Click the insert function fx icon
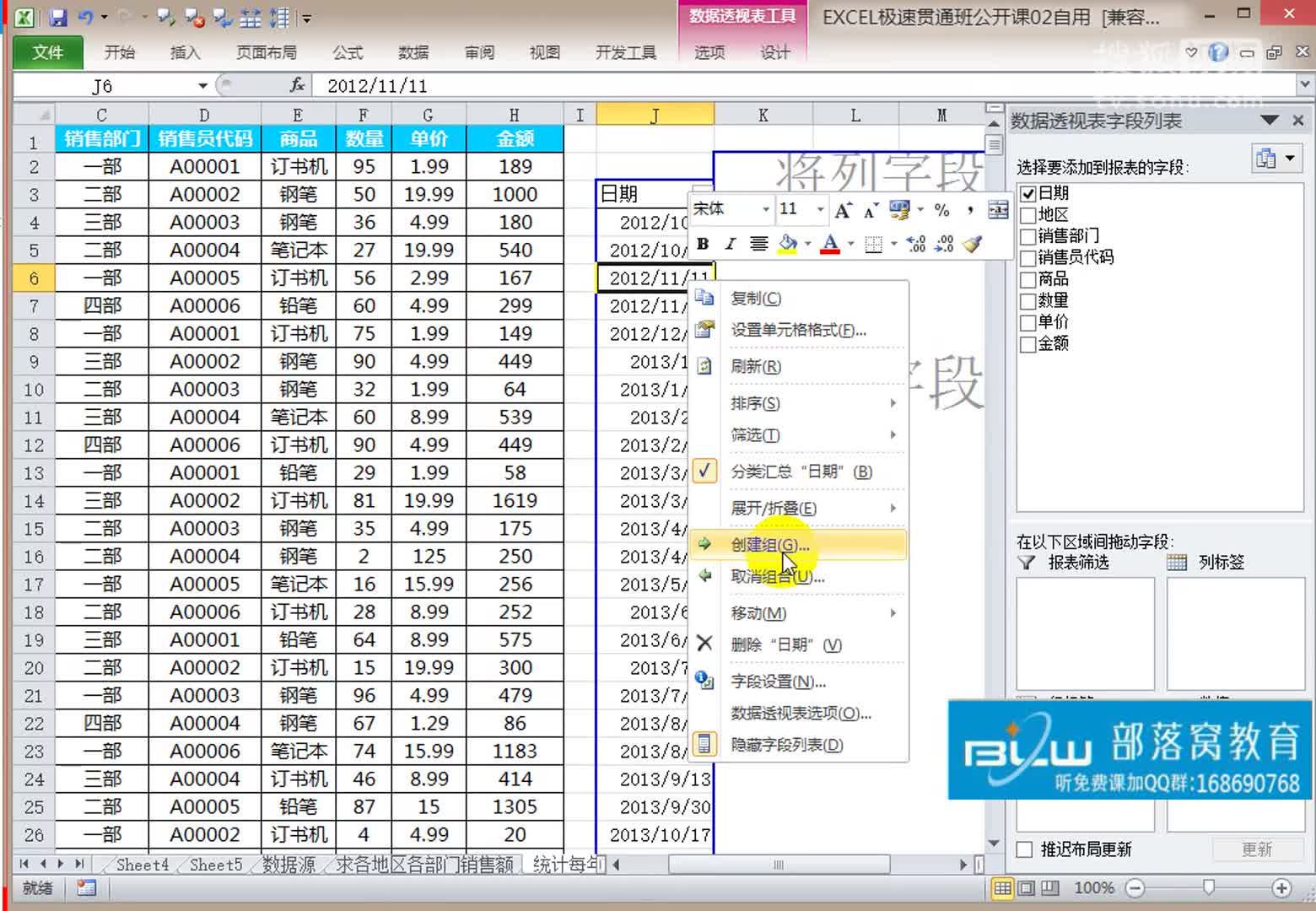The width and height of the screenshot is (1316, 911). pos(297,85)
